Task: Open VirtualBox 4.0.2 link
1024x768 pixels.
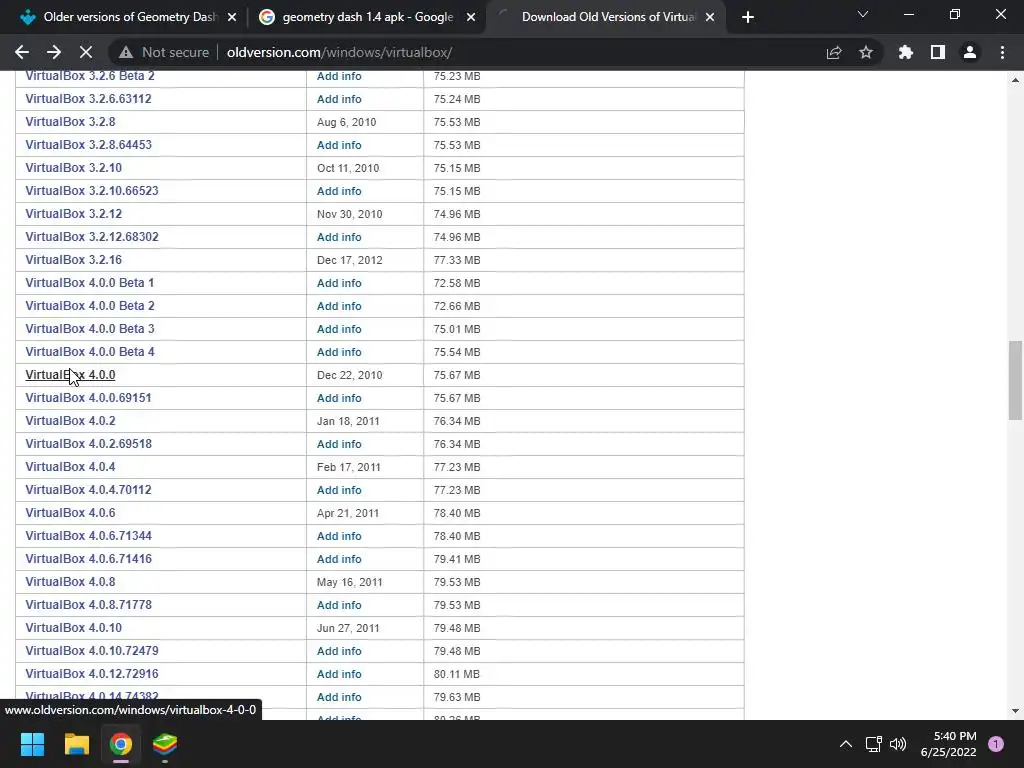Action: (70, 421)
